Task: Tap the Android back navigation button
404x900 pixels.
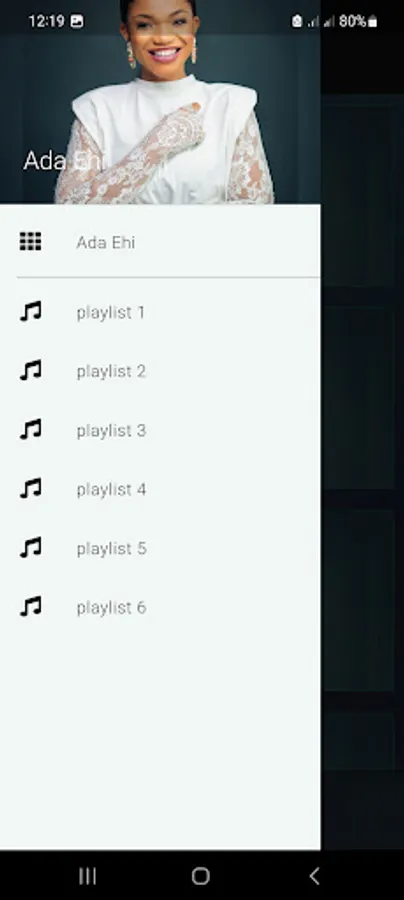Action: coord(314,875)
